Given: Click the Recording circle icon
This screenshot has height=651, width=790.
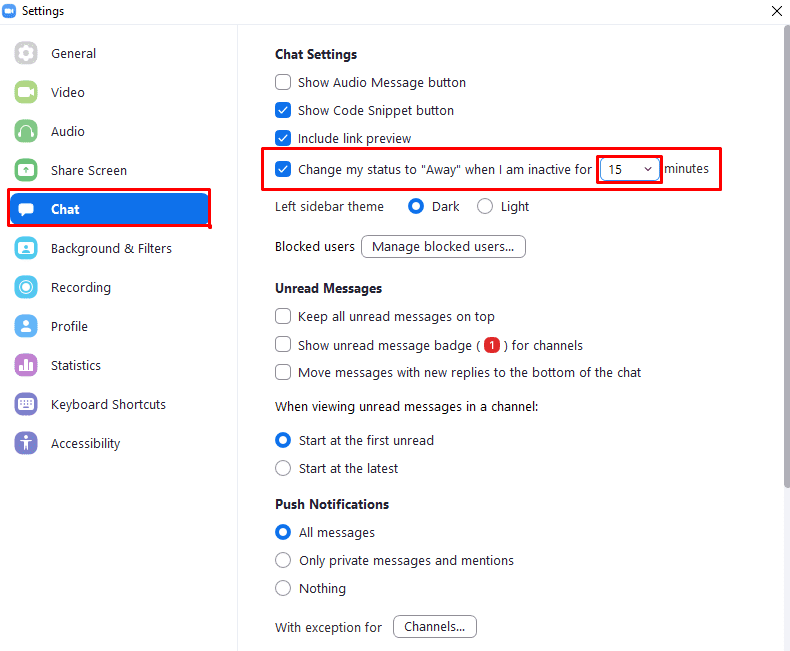Looking at the screenshot, I should click(26, 287).
